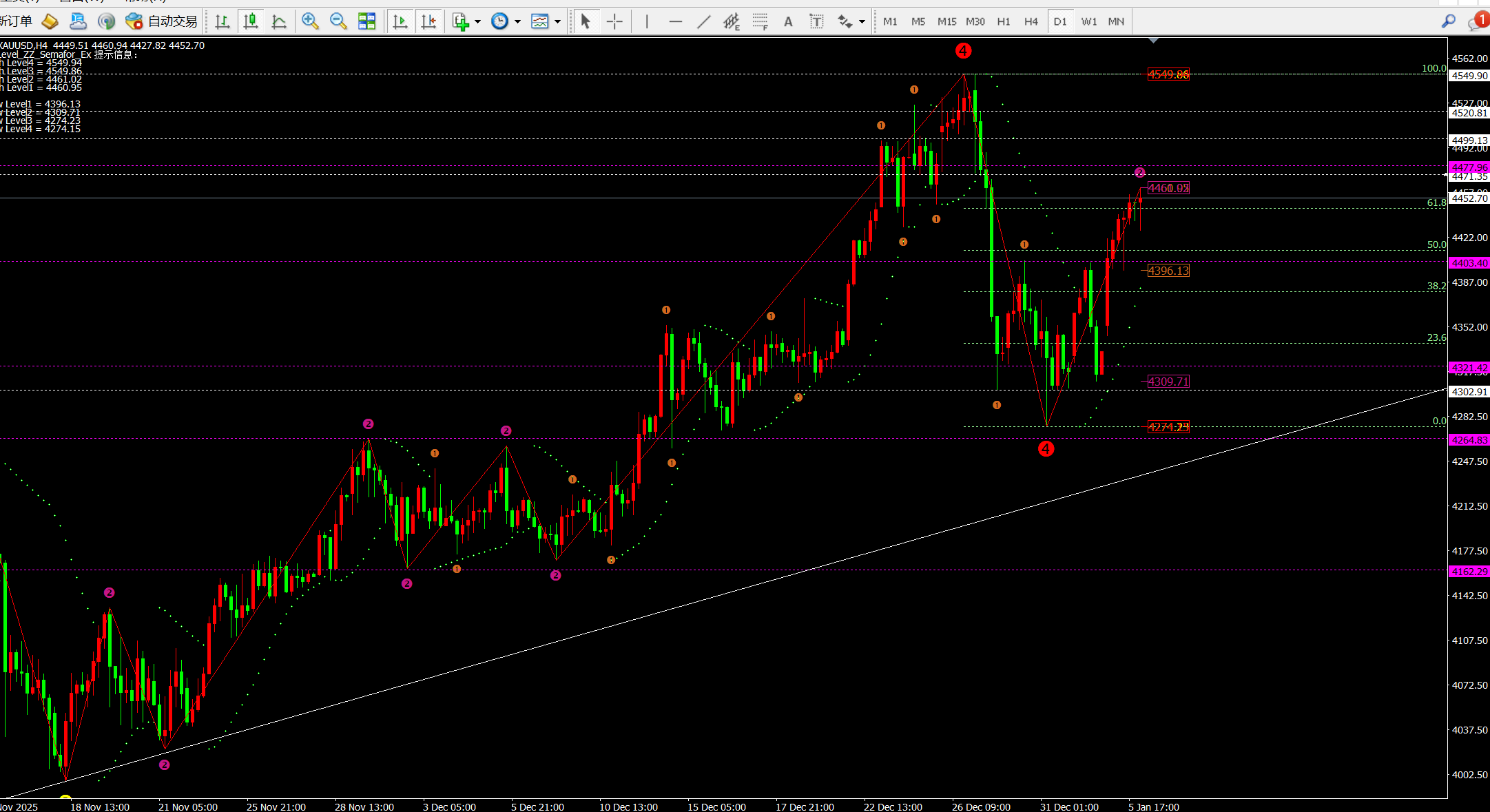Select the vertical line drawing tool
This screenshot has height=812, width=1490.
pos(647,21)
